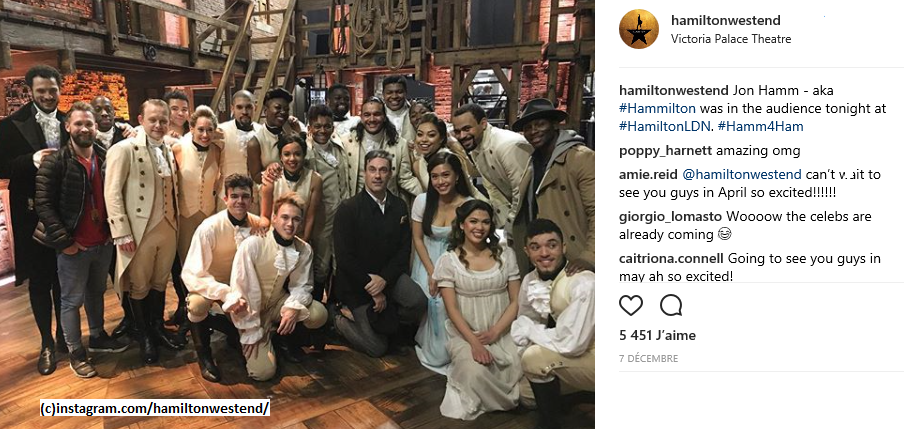Viewport: 904px width, 429px height.
Task: Open the giorgio_lomasto commenter profile
Action: tap(671, 217)
